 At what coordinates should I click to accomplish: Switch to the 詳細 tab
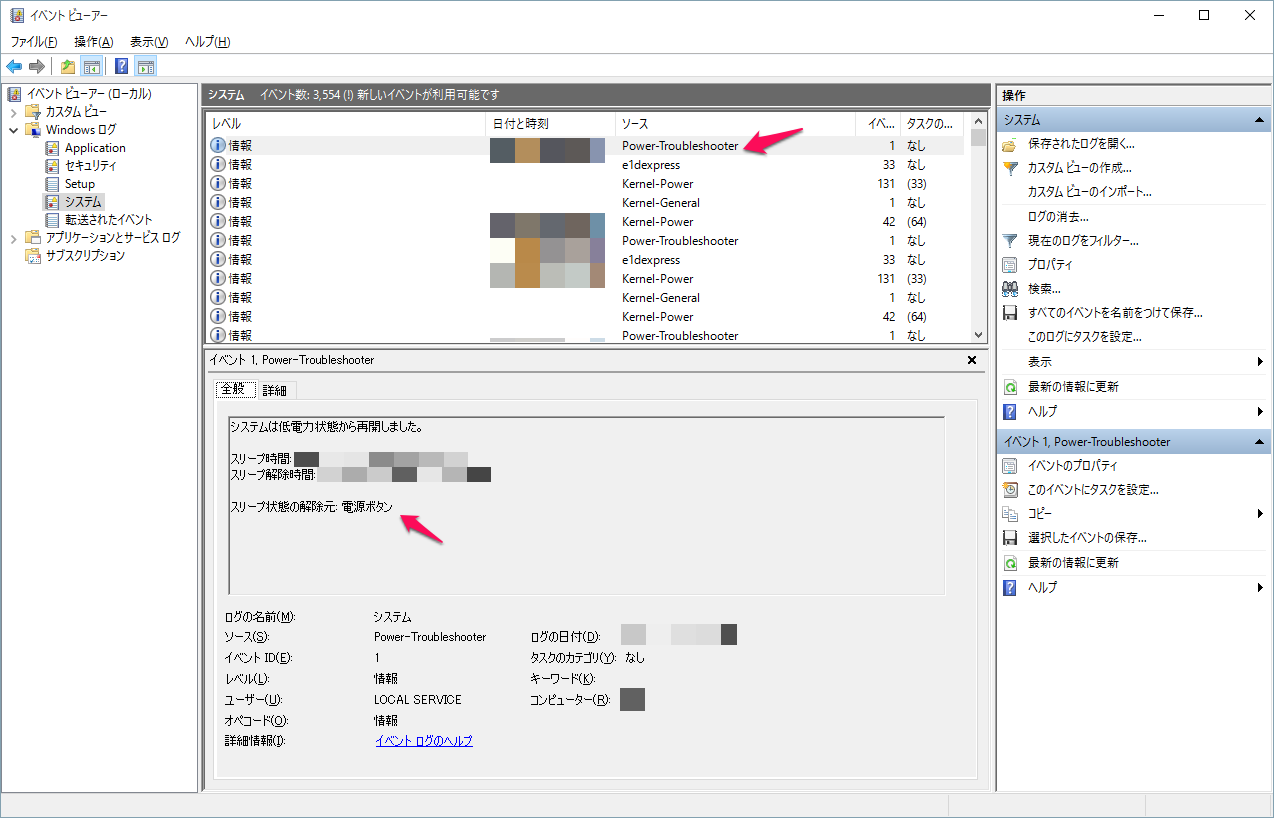click(274, 390)
